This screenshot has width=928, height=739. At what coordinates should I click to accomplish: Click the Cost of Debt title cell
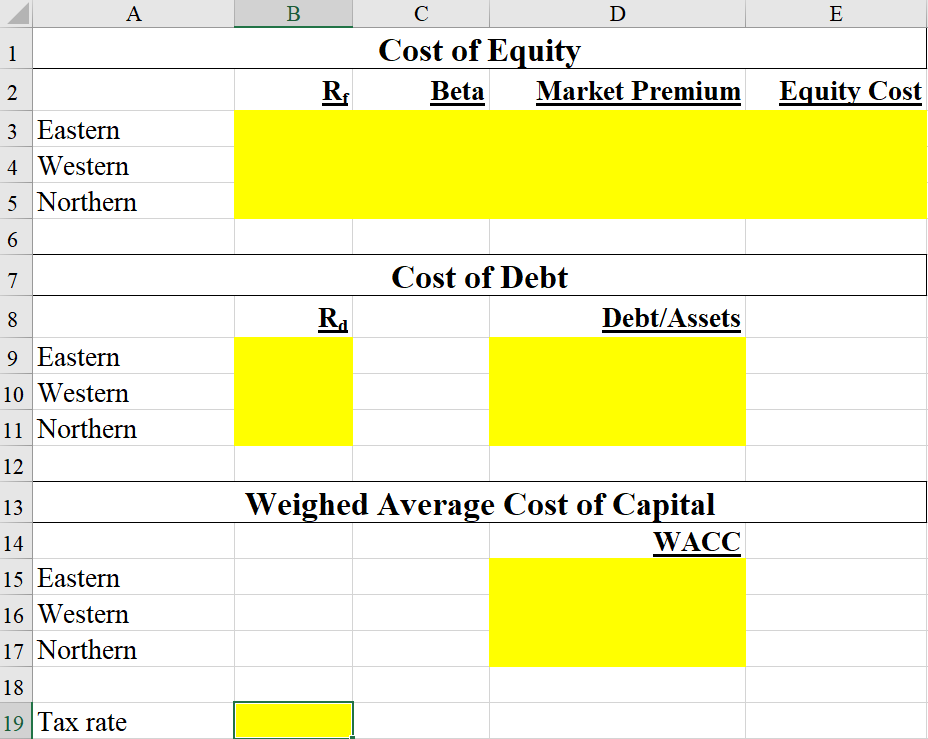tap(480, 277)
